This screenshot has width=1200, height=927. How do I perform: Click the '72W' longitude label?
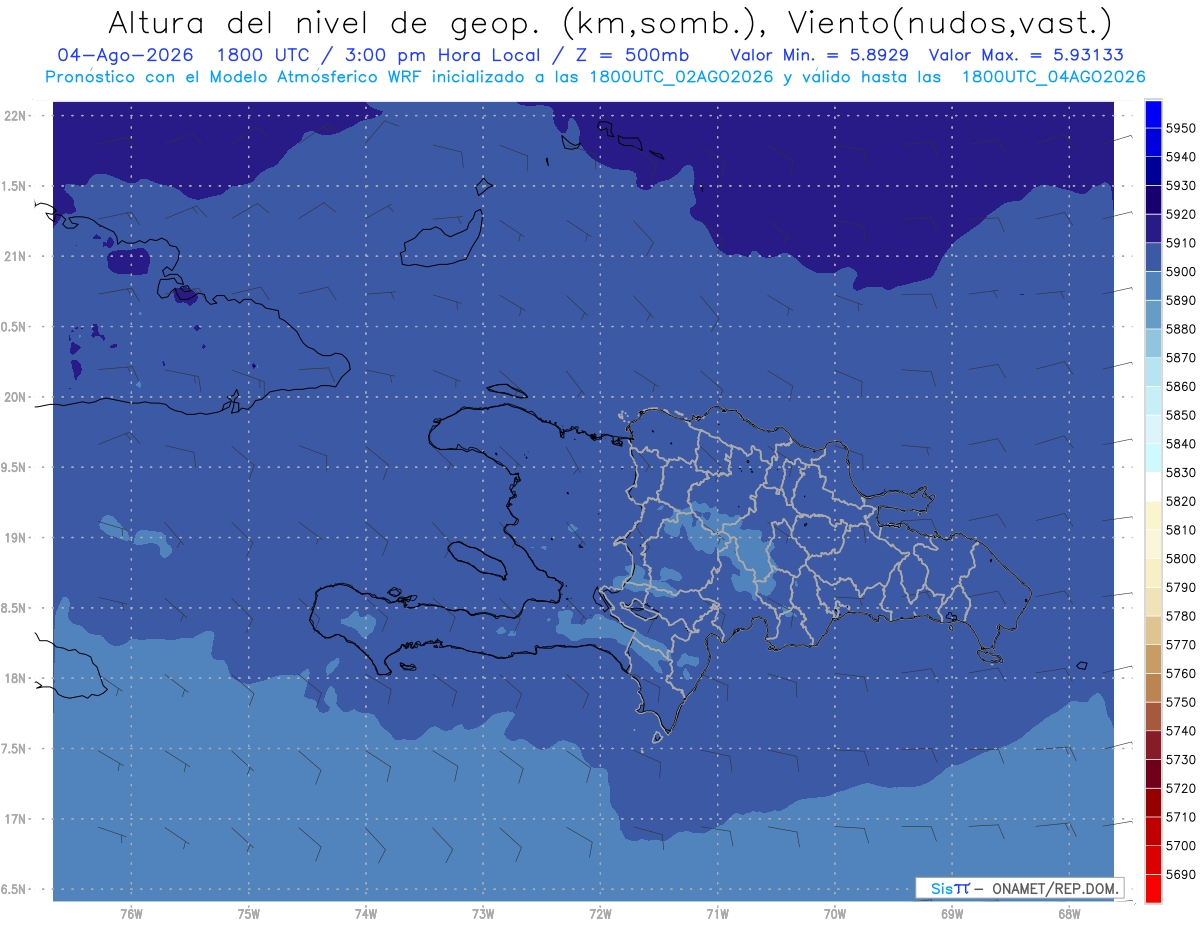[601, 913]
